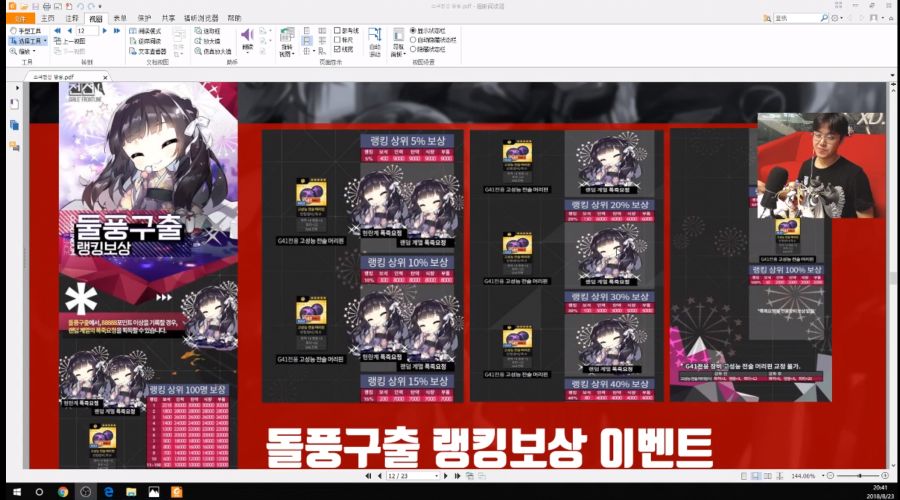The image size is (900, 500).
Task: Open the Share (共享) ribbon tab
Action: click(168, 18)
